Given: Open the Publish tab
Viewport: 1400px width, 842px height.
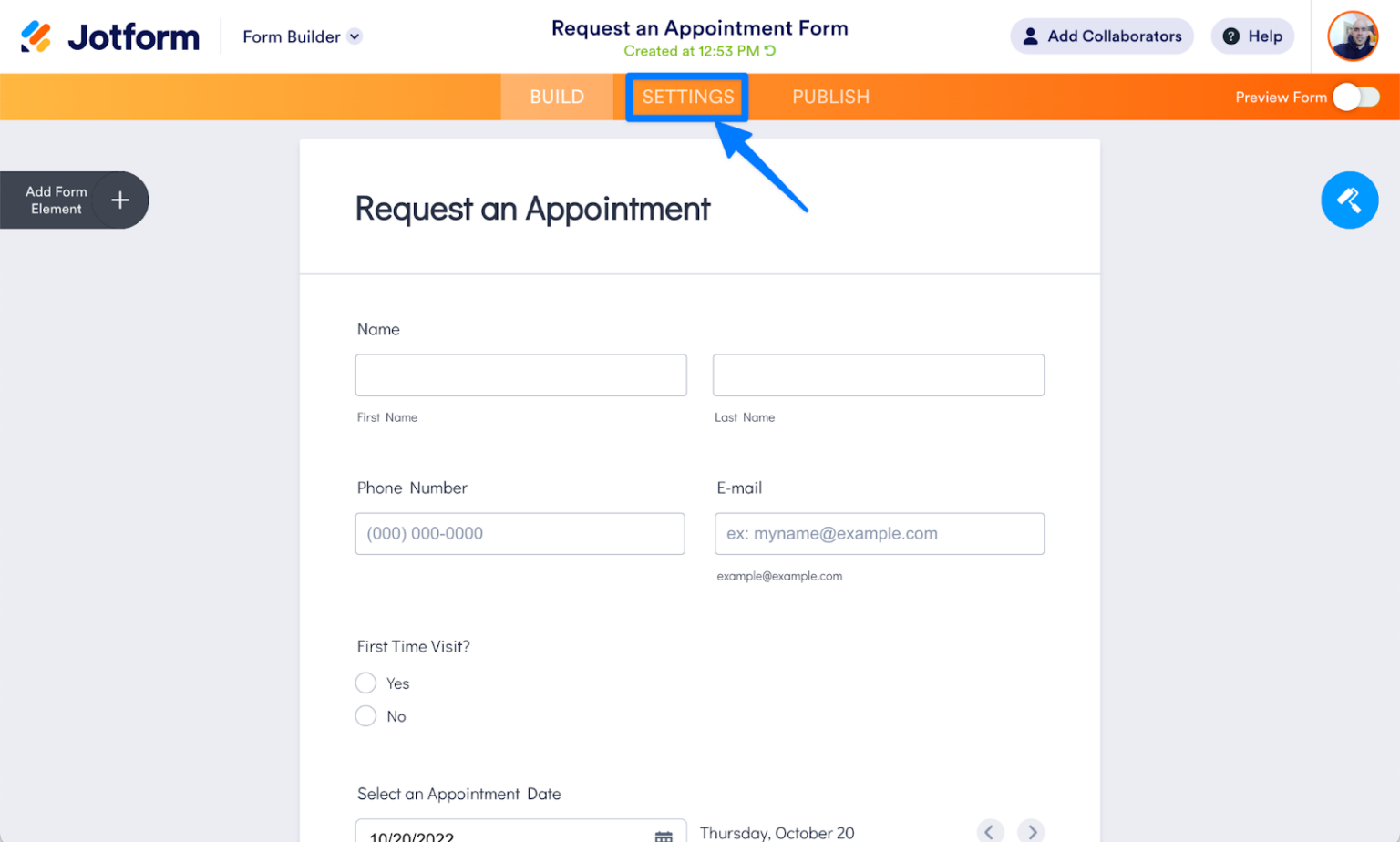Looking at the screenshot, I should (x=830, y=97).
